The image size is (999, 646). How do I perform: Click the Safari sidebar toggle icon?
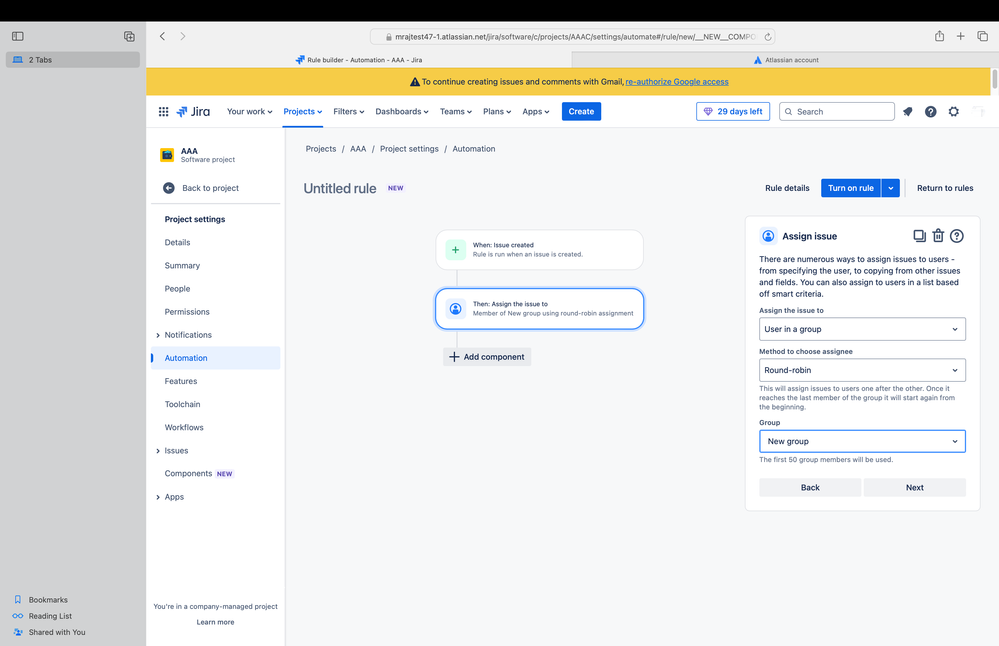tap(18, 36)
